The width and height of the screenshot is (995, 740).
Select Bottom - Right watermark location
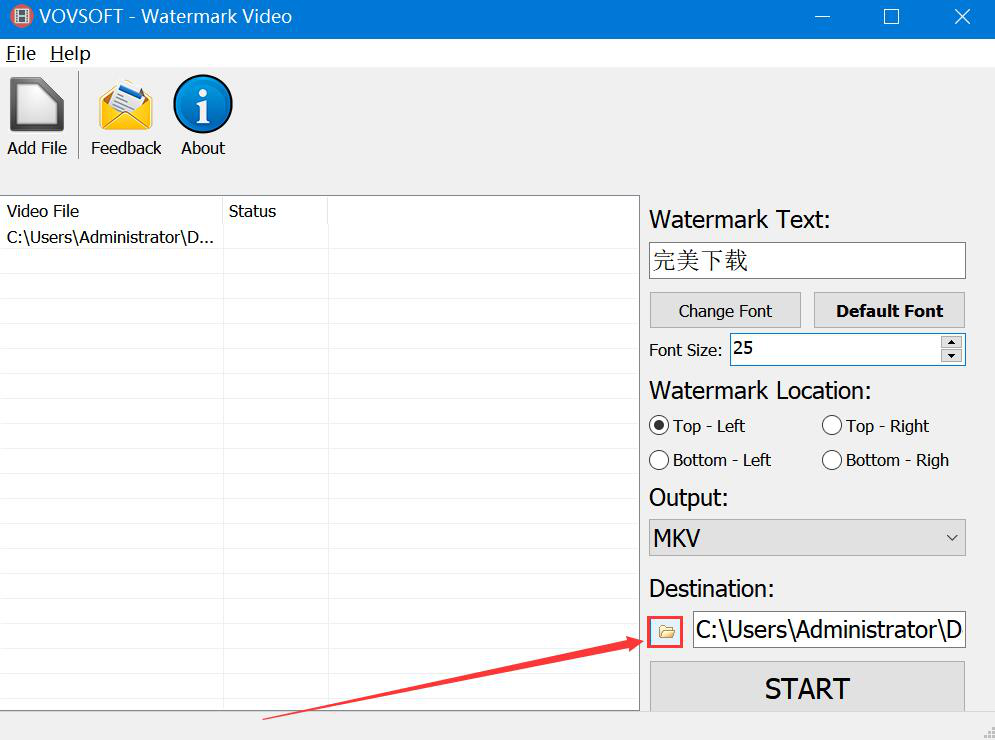[886, 460]
